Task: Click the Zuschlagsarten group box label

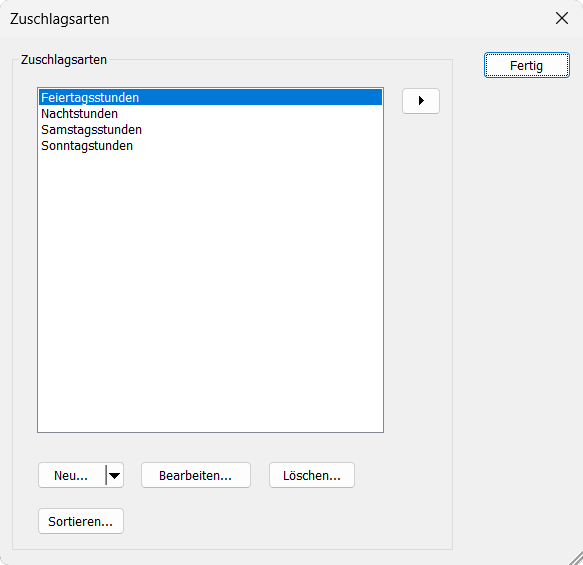Action: (x=64, y=59)
